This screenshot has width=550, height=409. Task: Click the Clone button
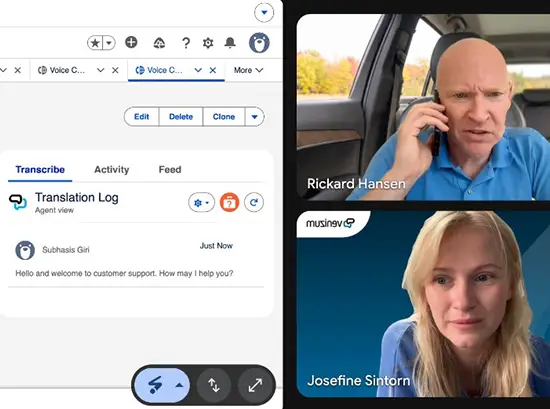click(x=224, y=116)
